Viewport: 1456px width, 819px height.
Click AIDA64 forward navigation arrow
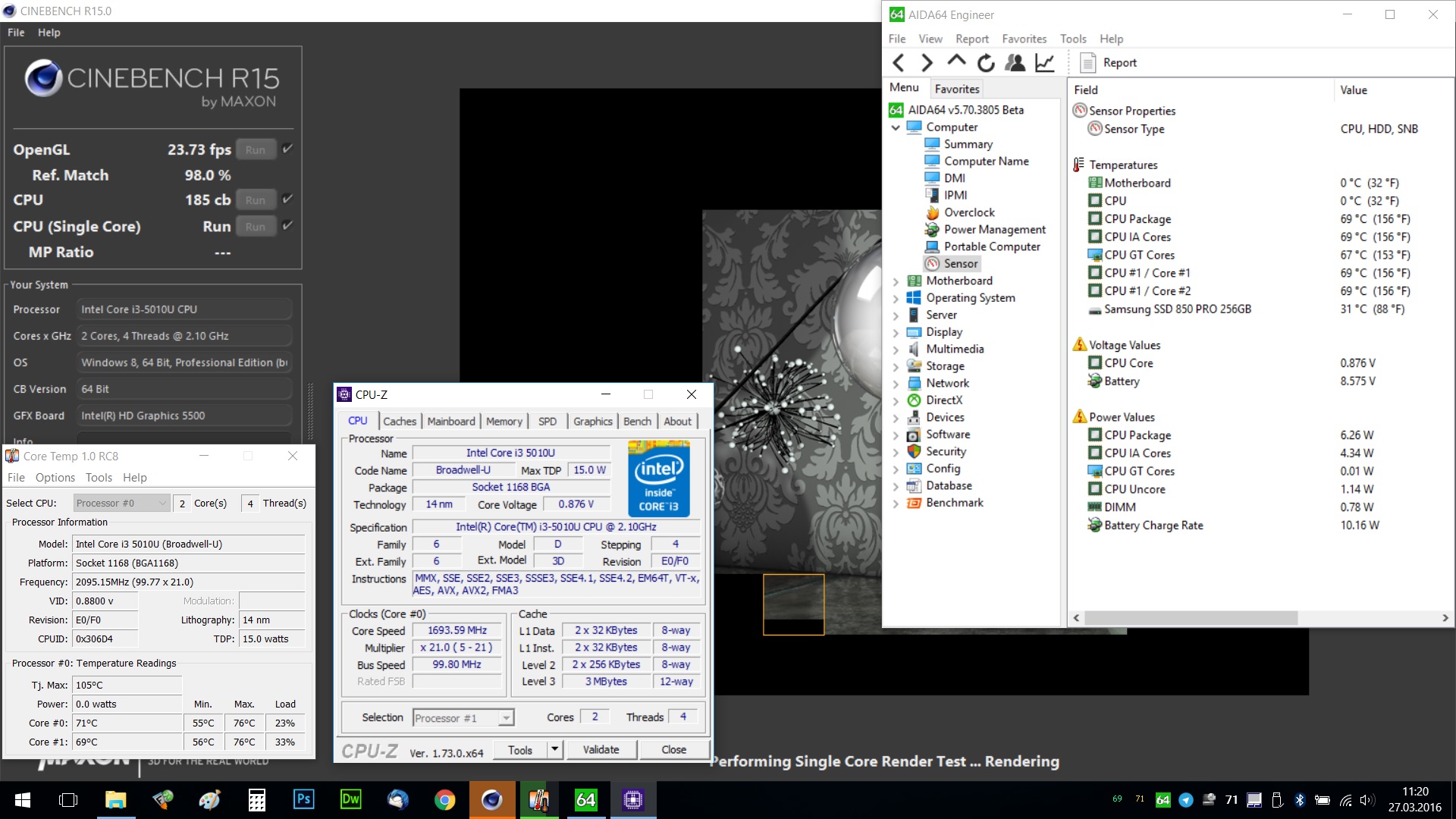click(x=927, y=63)
